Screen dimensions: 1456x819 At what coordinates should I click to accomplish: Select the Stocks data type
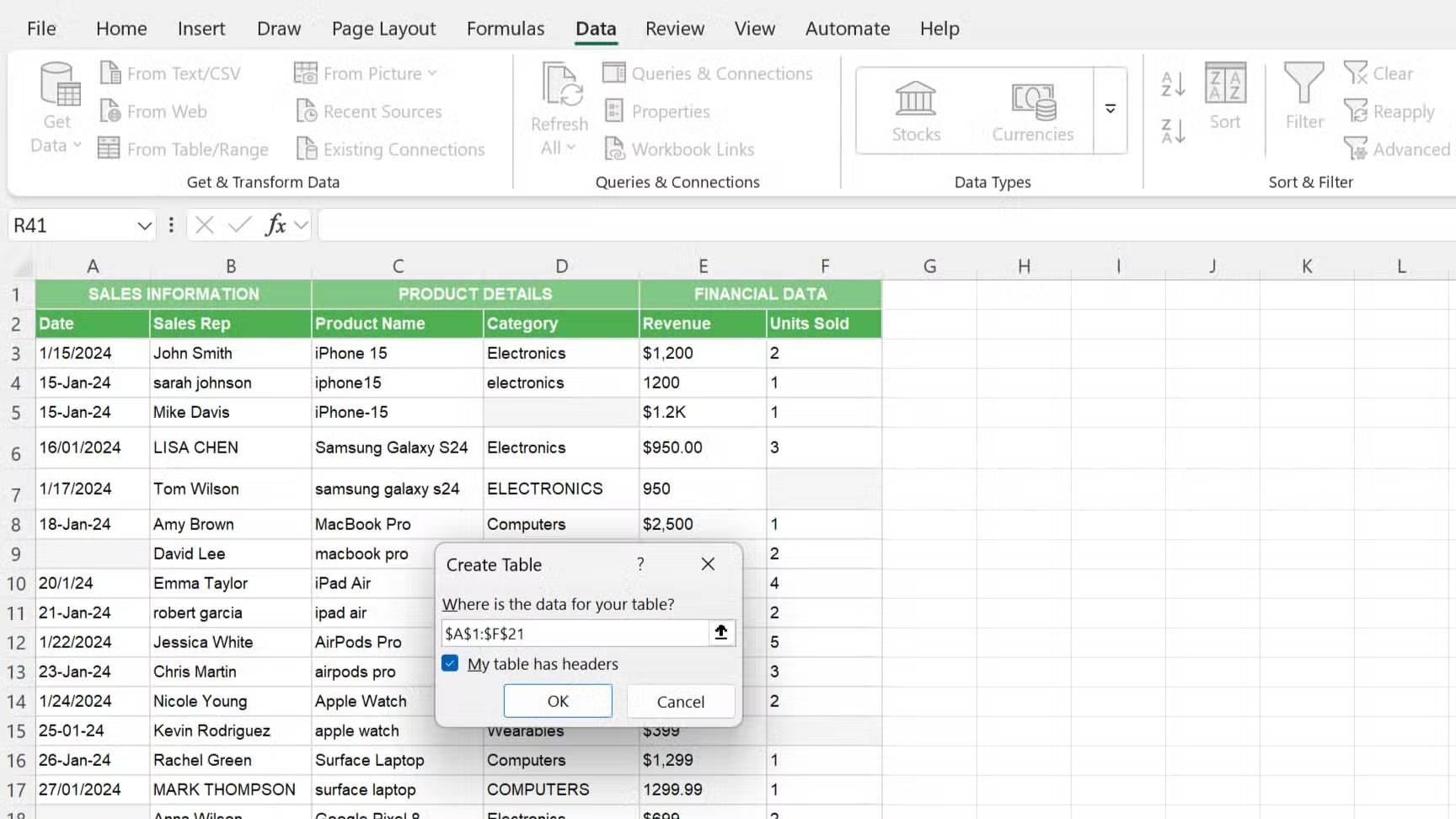(916, 111)
